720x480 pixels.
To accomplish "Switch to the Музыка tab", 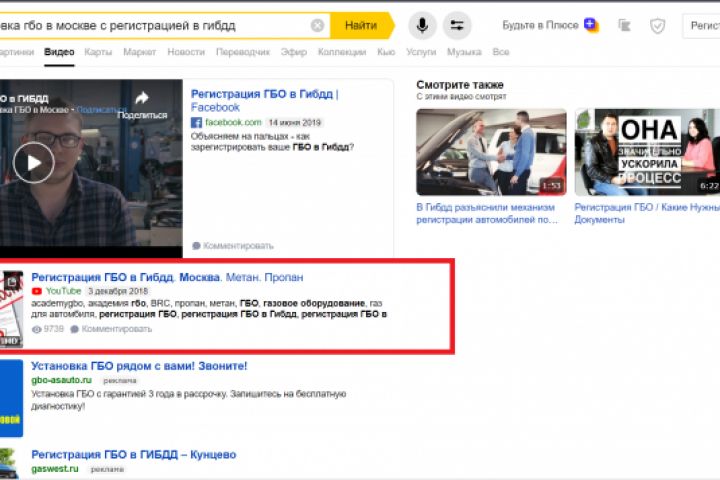I will click(x=464, y=52).
